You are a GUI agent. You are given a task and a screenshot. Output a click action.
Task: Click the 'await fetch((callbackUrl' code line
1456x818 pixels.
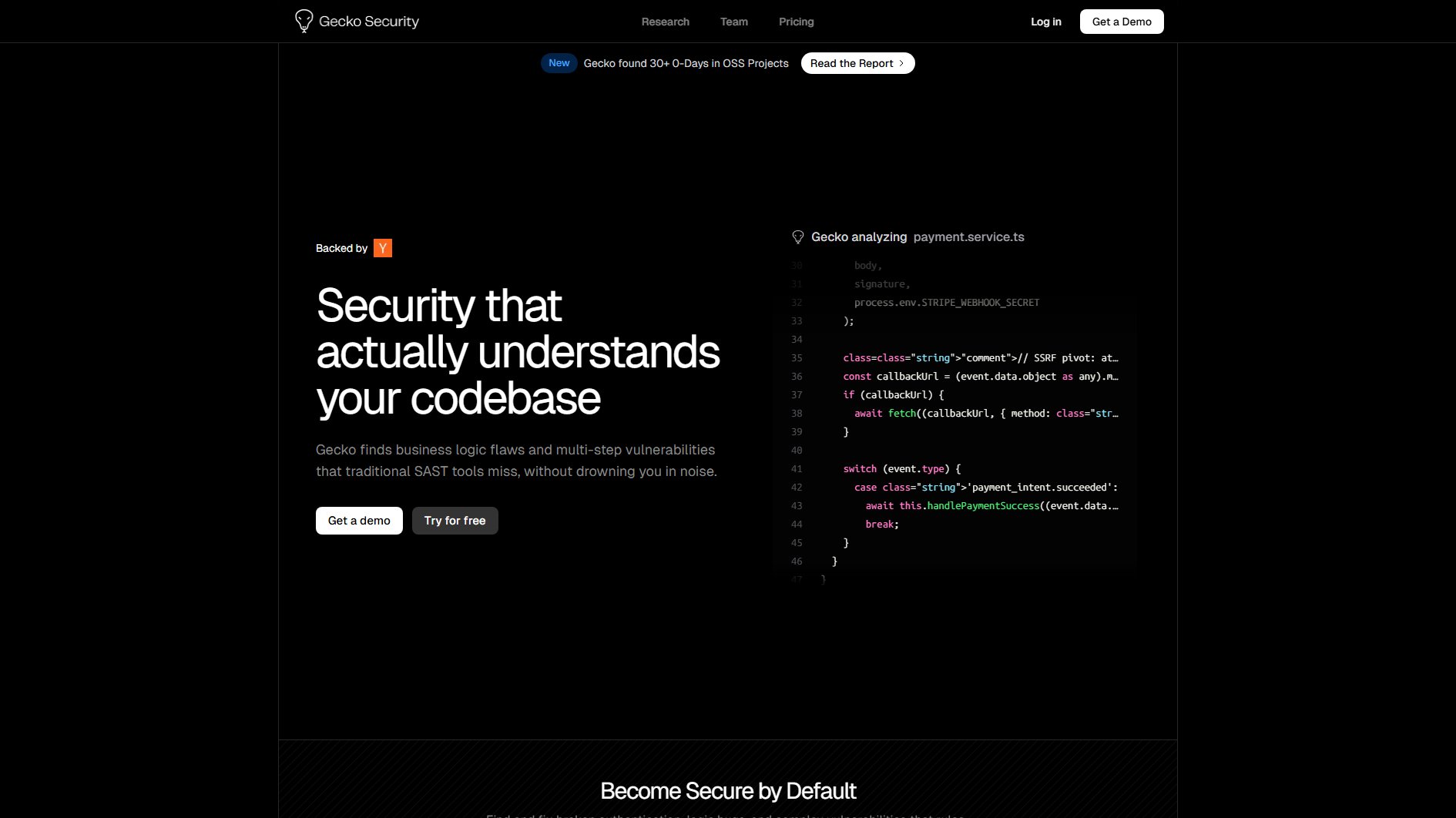pos(987,414)
